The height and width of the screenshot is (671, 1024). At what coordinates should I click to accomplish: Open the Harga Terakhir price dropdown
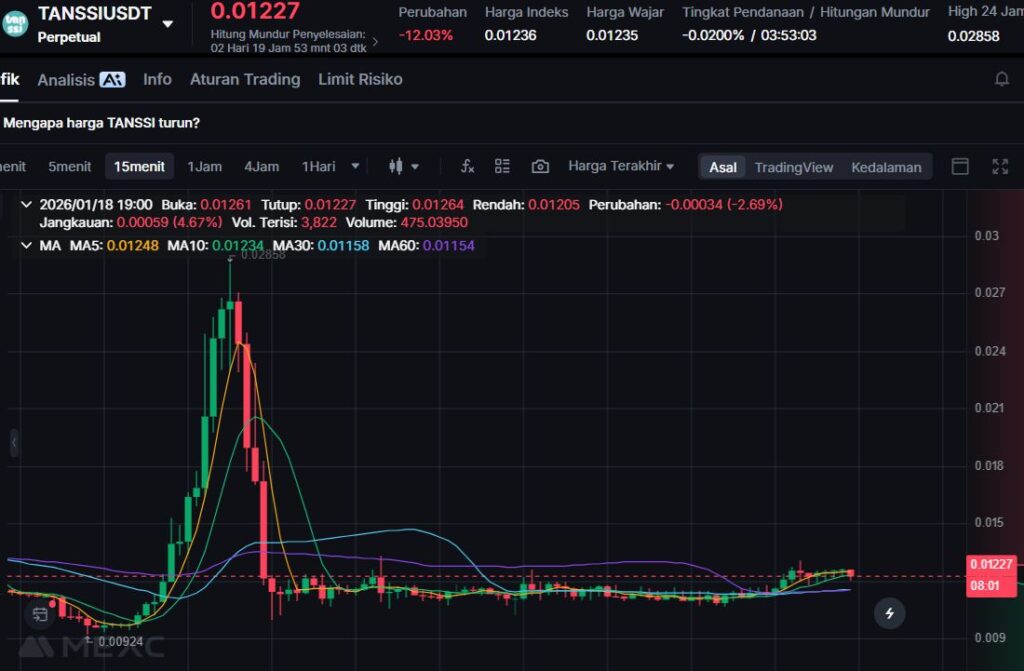tap(621, 166)
